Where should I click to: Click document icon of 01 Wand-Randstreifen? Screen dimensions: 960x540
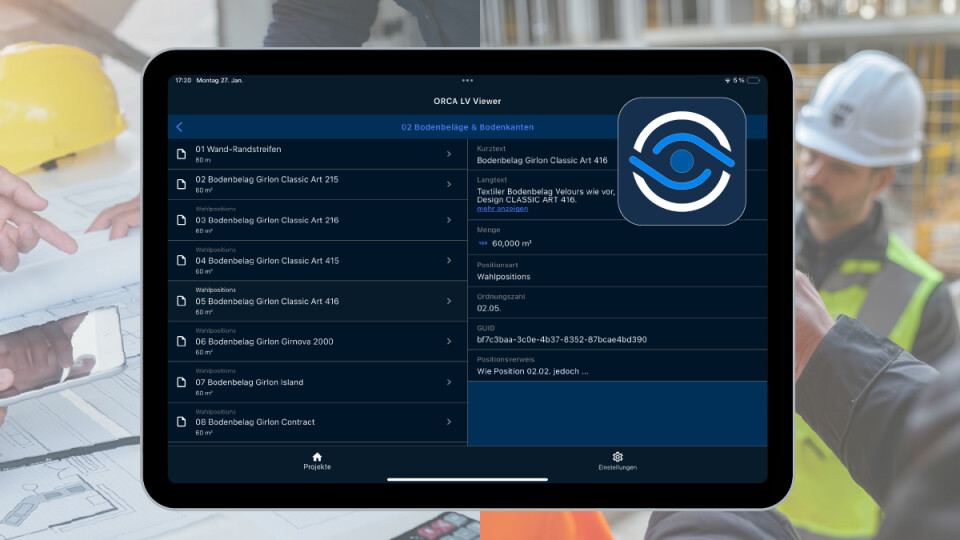[181, 154]
